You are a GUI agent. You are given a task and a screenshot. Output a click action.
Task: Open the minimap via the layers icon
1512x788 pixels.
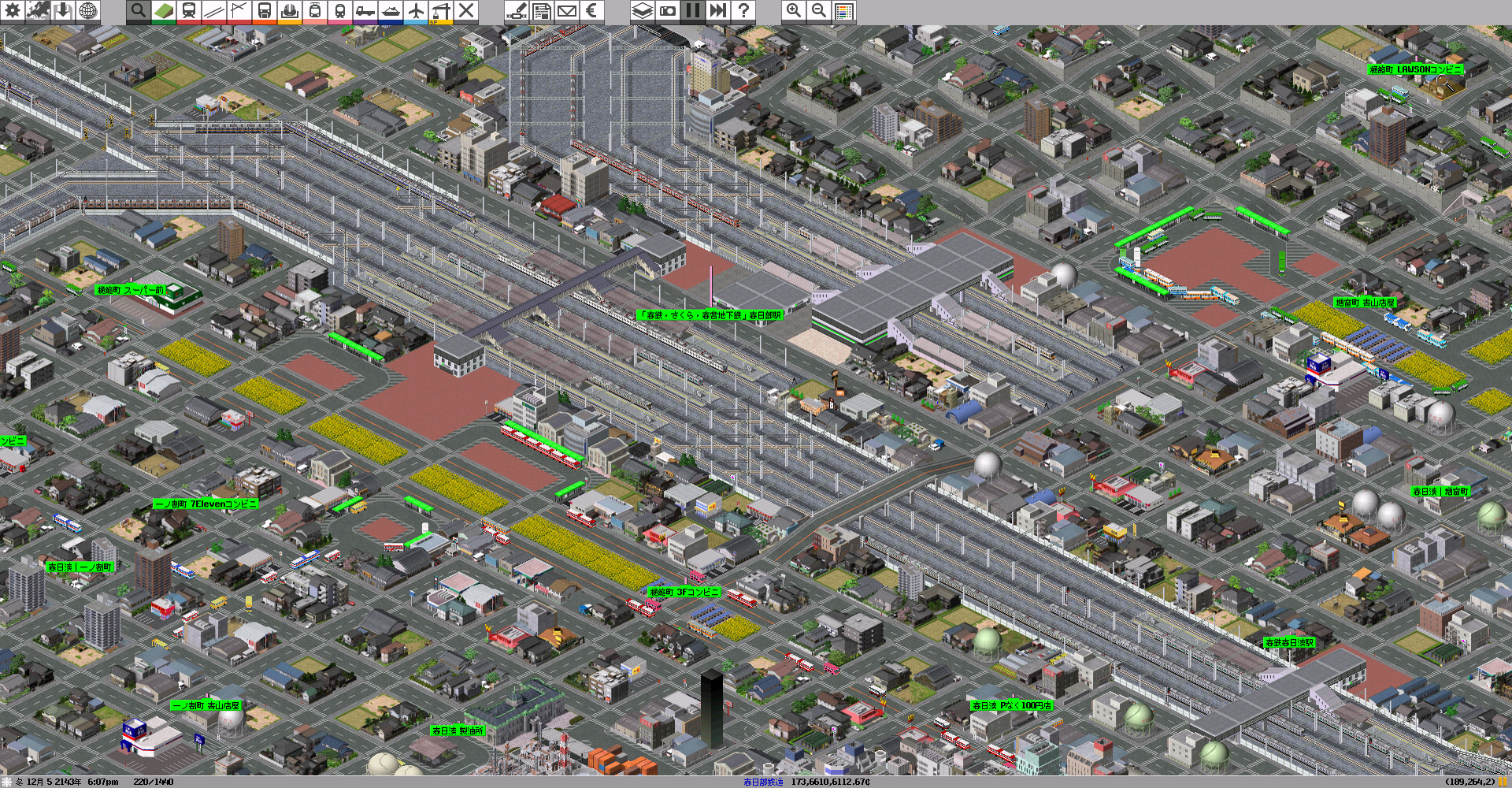tap(643, 10)
